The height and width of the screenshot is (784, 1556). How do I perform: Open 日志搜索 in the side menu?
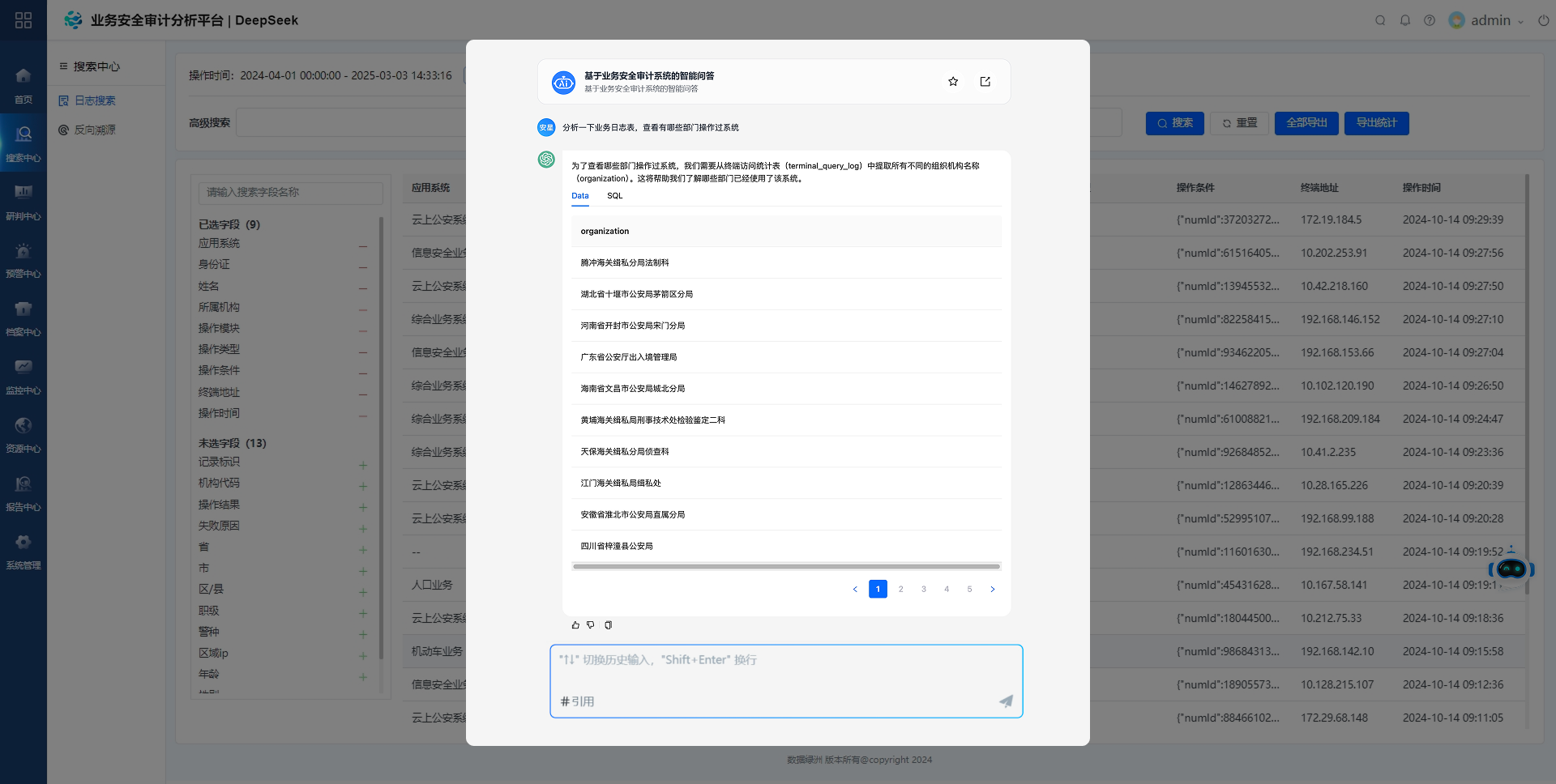coord(95,100)
